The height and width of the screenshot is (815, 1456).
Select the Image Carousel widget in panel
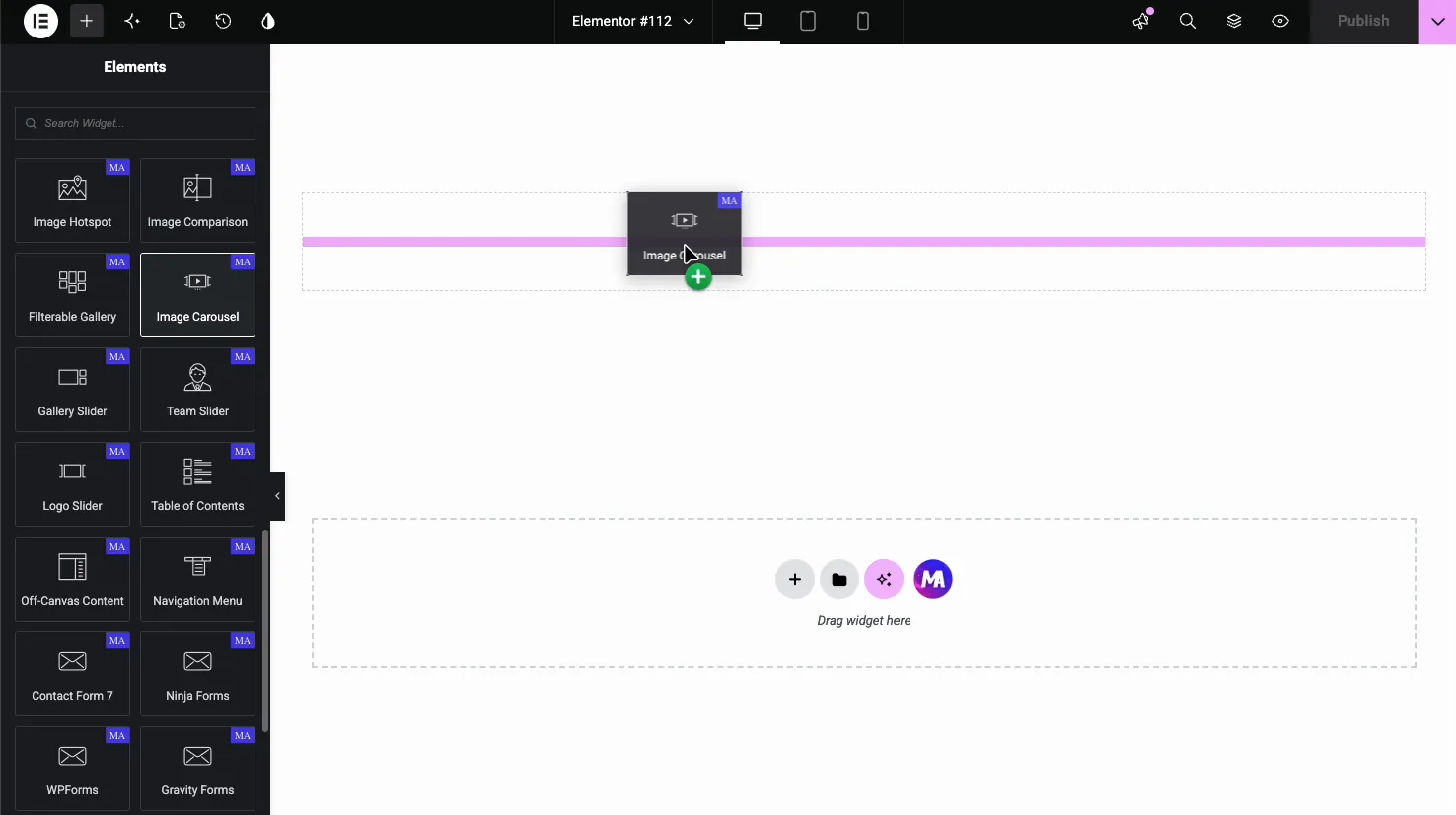tap(197, 295)
